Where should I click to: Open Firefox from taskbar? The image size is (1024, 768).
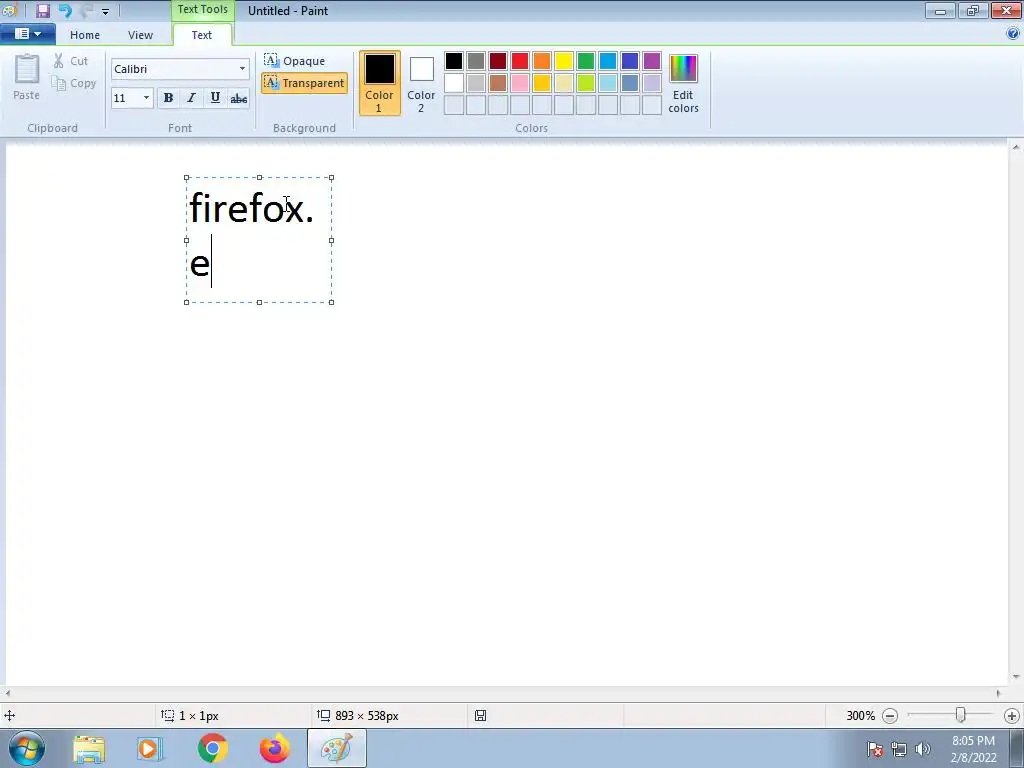coord(274,749)
